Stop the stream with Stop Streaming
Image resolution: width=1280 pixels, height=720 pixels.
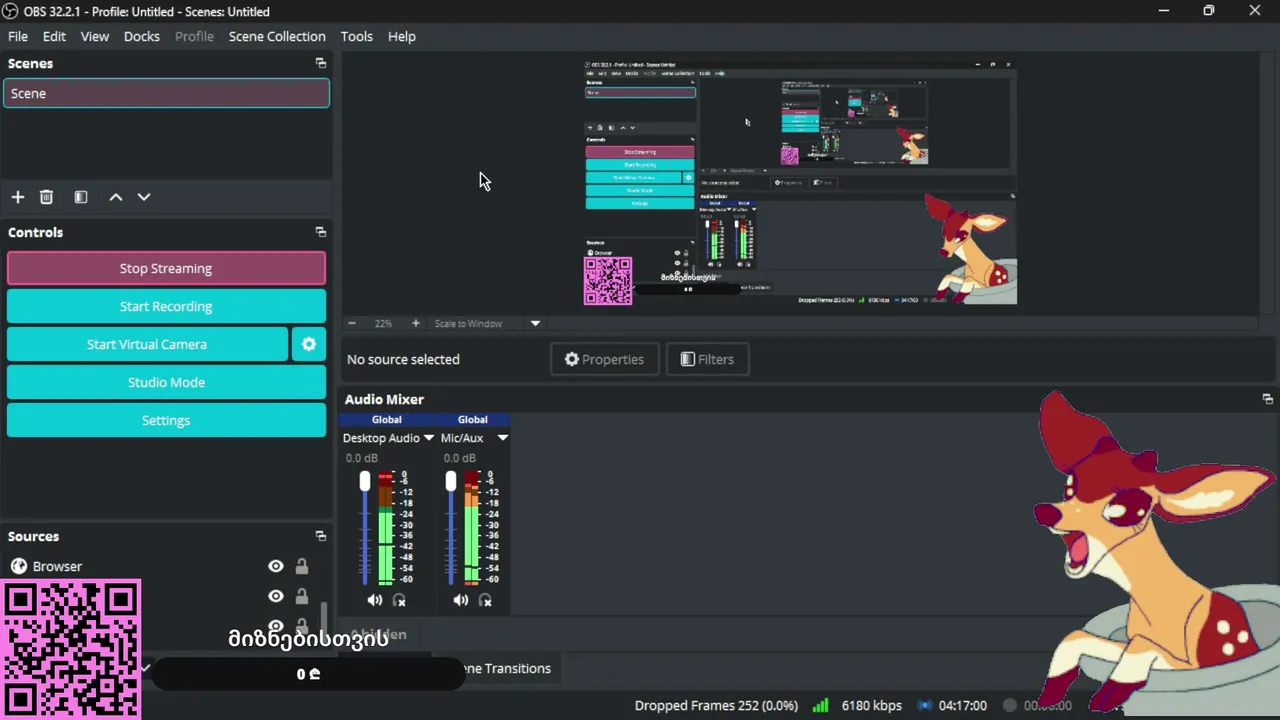click(166, 268)
